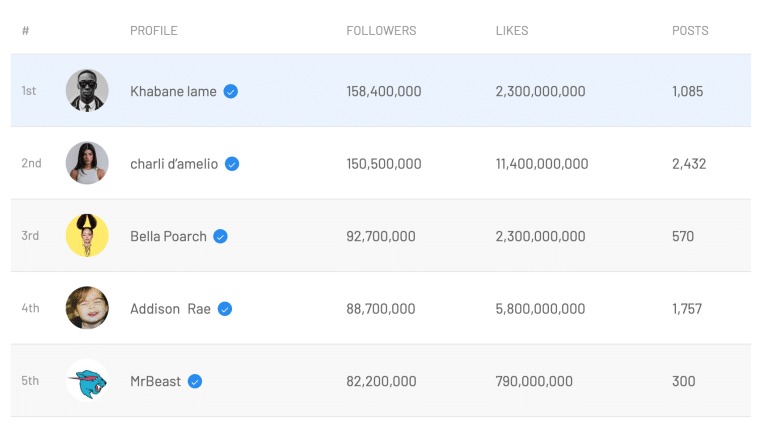Open charli d'amelio's profile picture
This screenshot has width=760, height=426.
[87, 163]
